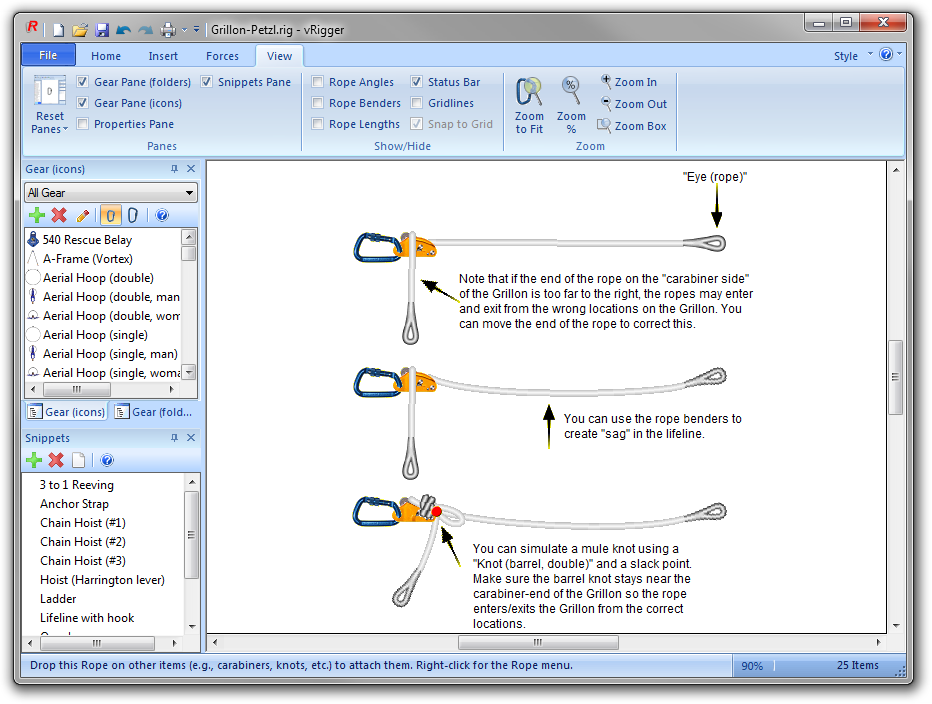932x704 pixels.
Task: Enable the Rope Angles checkbox
Action: click(318, 82)
